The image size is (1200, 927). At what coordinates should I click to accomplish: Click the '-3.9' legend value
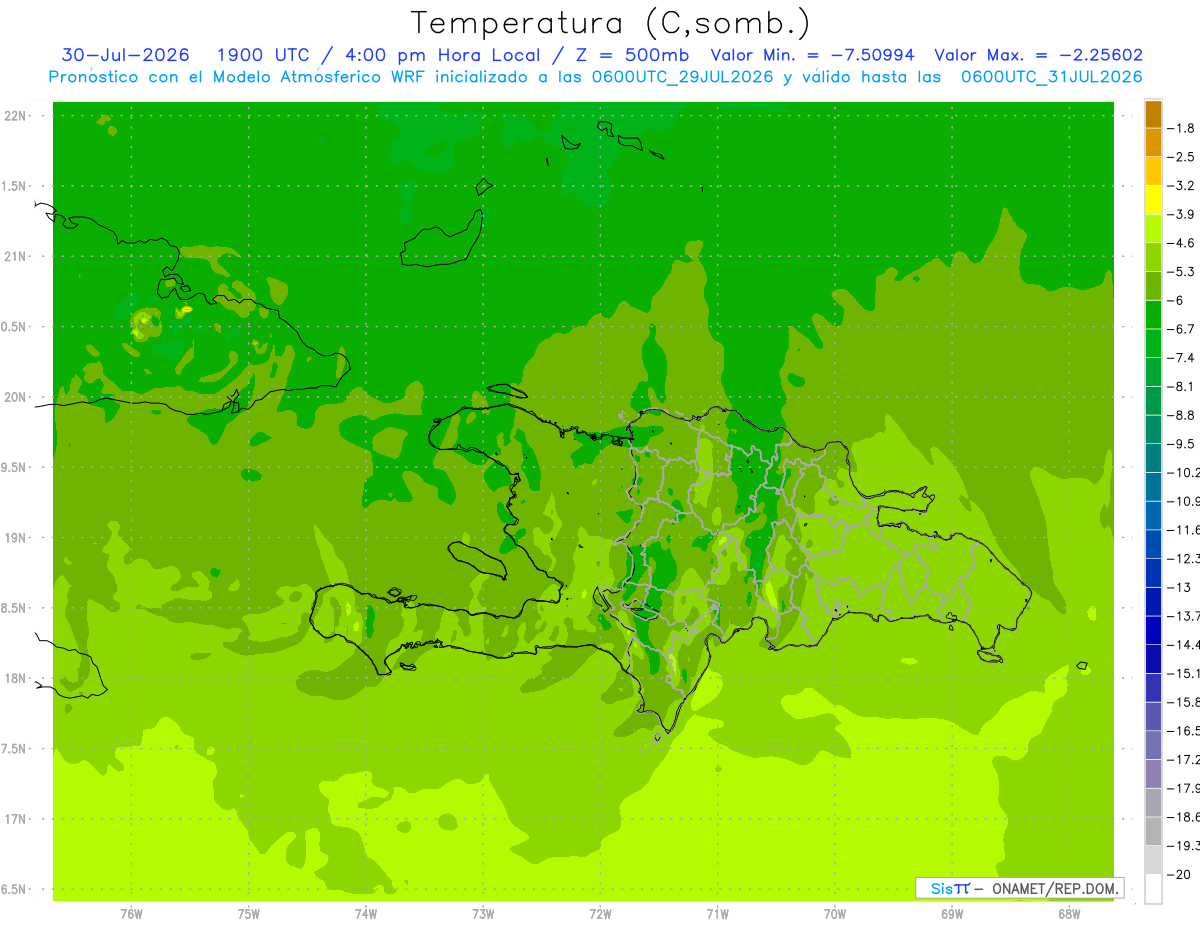click(1181, 214)
